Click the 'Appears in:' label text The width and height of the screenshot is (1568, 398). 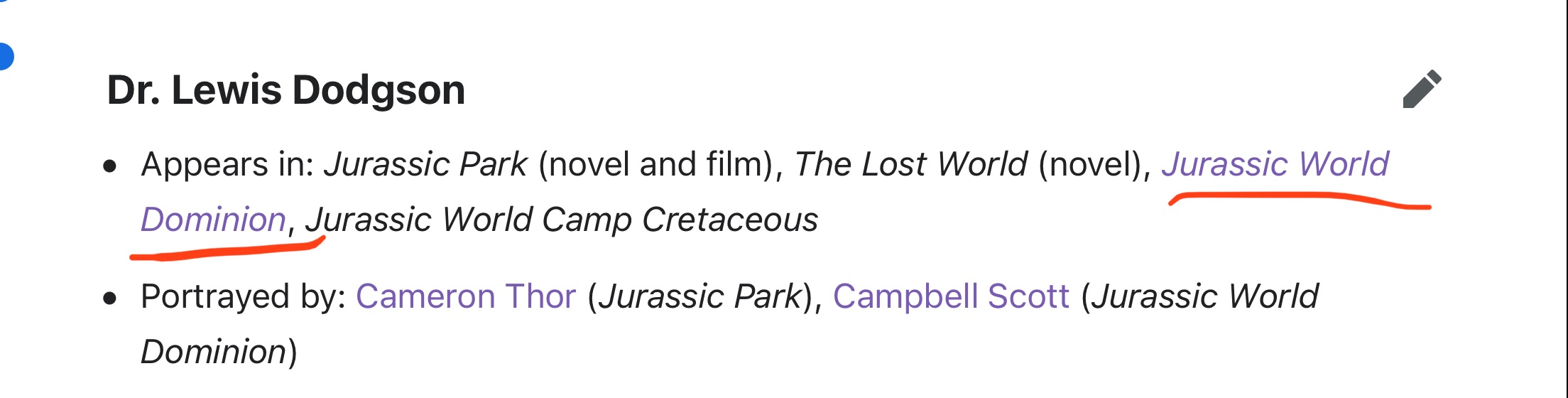[228, 165]
